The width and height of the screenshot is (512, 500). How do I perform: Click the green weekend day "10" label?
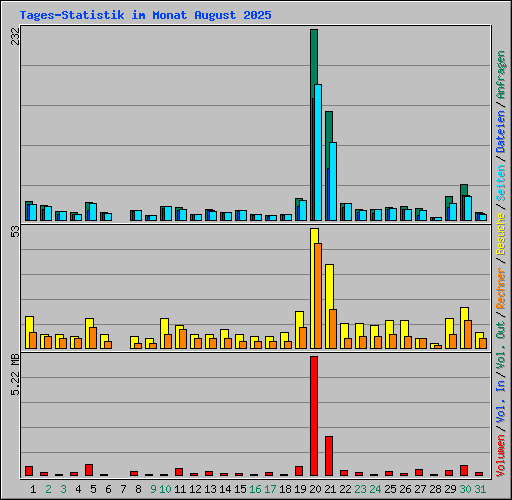(x=165, y=489)
